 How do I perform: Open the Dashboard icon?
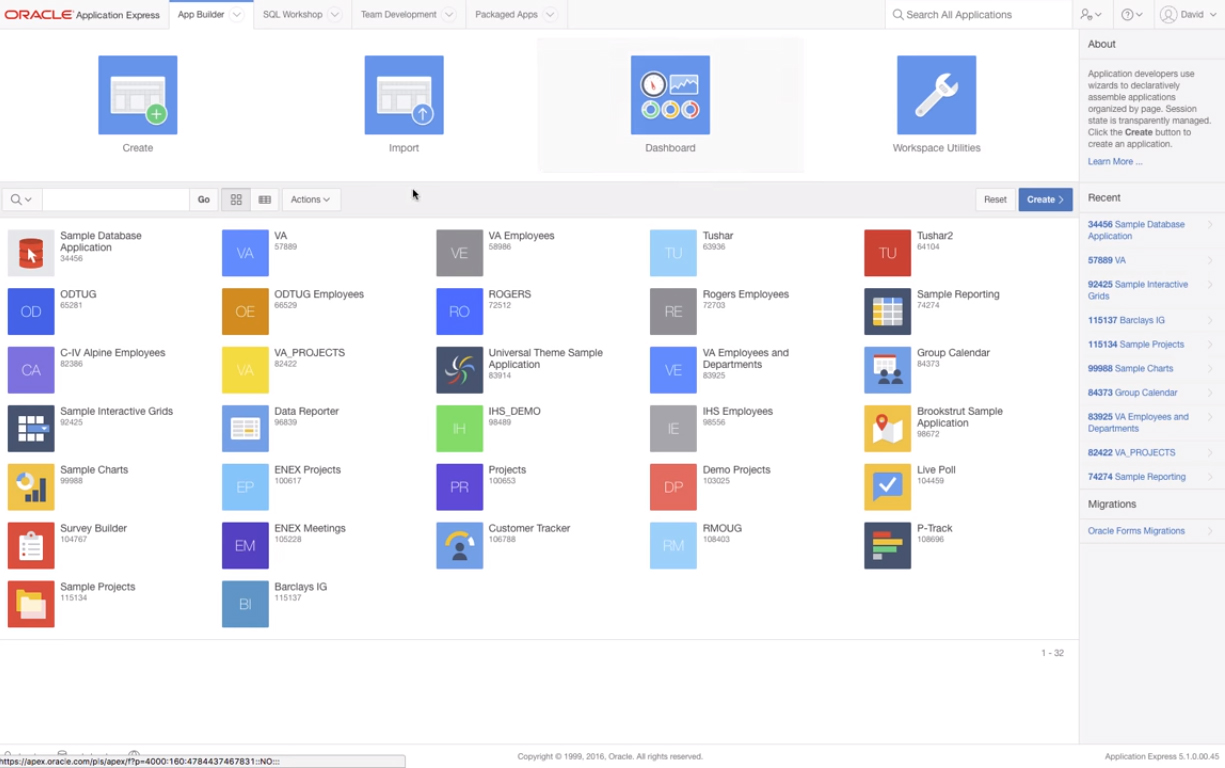click(670, 95)
